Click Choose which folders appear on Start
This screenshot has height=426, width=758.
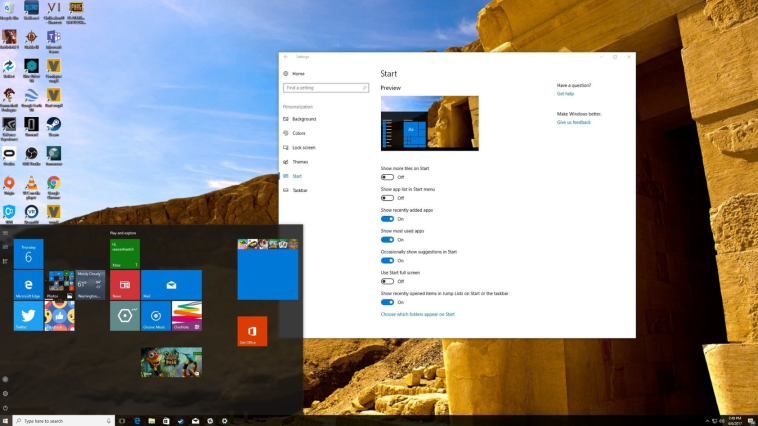tap(417, 314)
